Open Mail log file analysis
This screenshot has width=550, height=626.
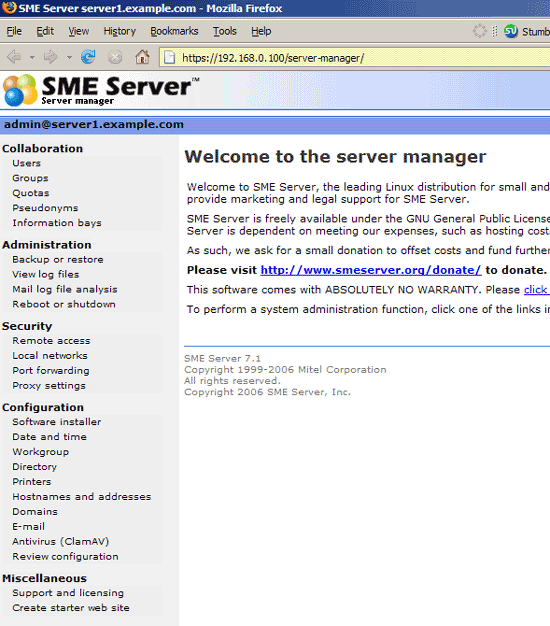tap(65, 289)
